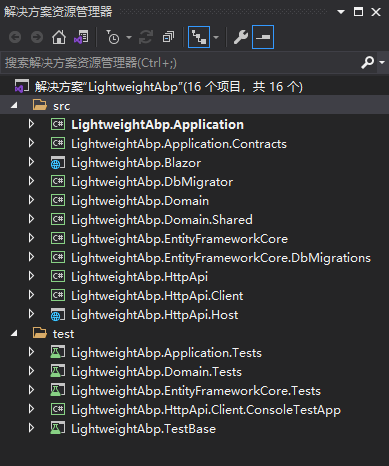Image resolution: width=389 pixels, height=466 pixels.
Task: Expand LightweightAbp.HttpApi.Client node
Action: coord(31,295)
